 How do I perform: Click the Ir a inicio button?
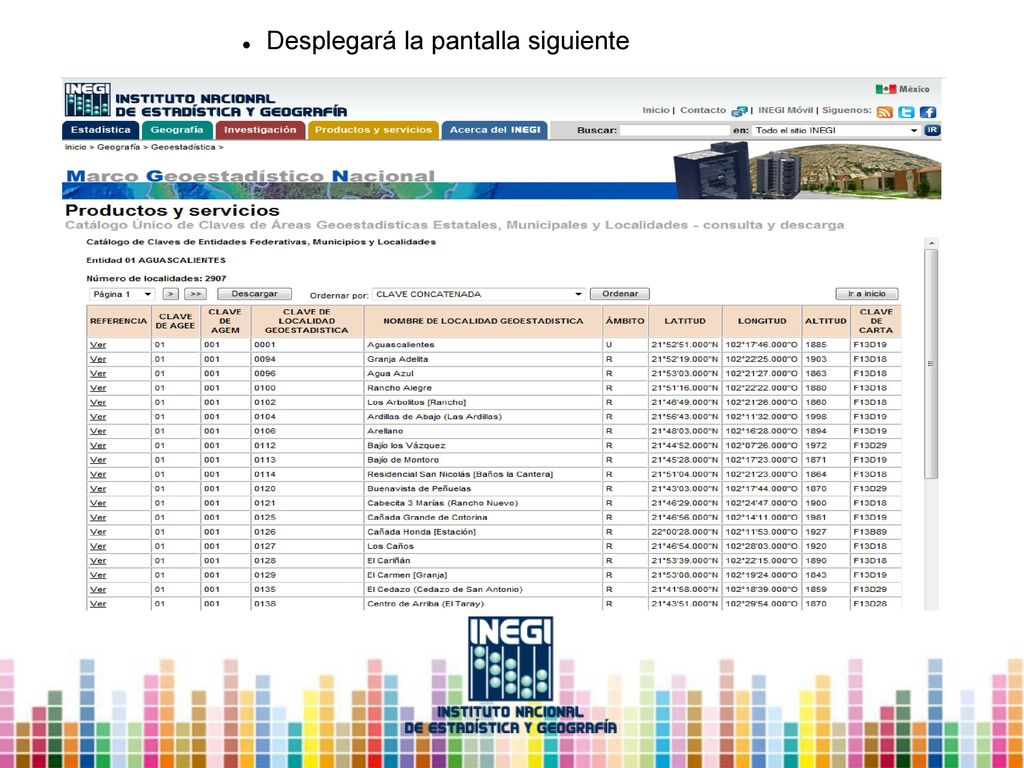click(x=867, y=294)
